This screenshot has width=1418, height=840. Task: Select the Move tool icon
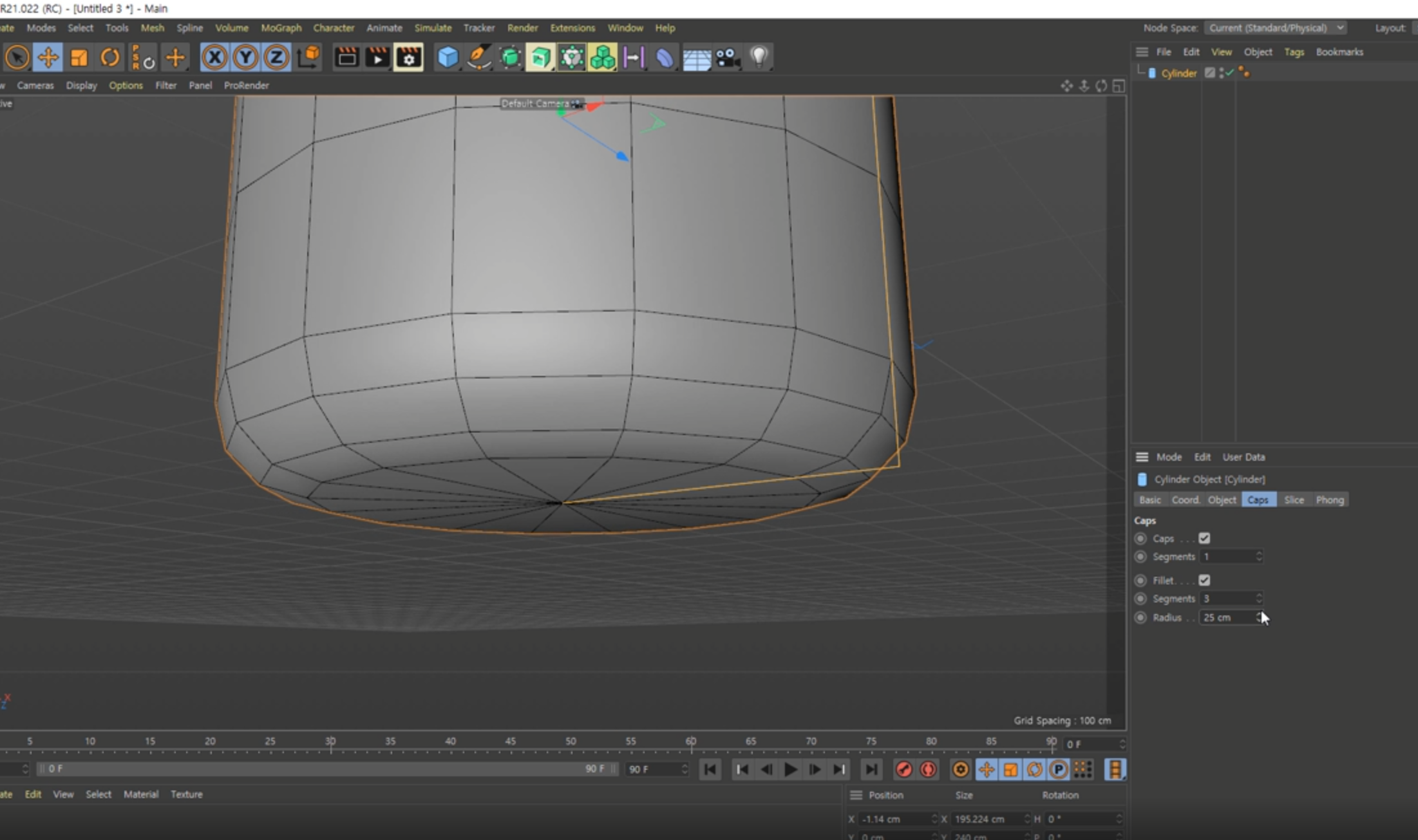click(48, 58)
